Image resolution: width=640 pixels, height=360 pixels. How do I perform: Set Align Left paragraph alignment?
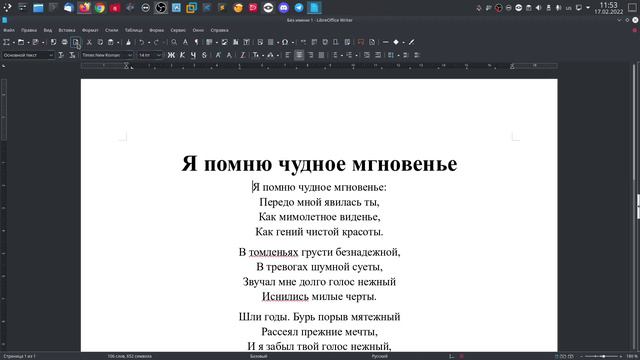click(288, 55)
